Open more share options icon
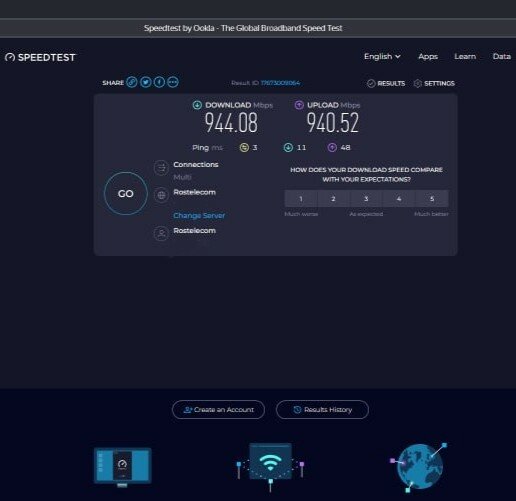This screenshot has width=516, height=501. [x=173, y=82]
